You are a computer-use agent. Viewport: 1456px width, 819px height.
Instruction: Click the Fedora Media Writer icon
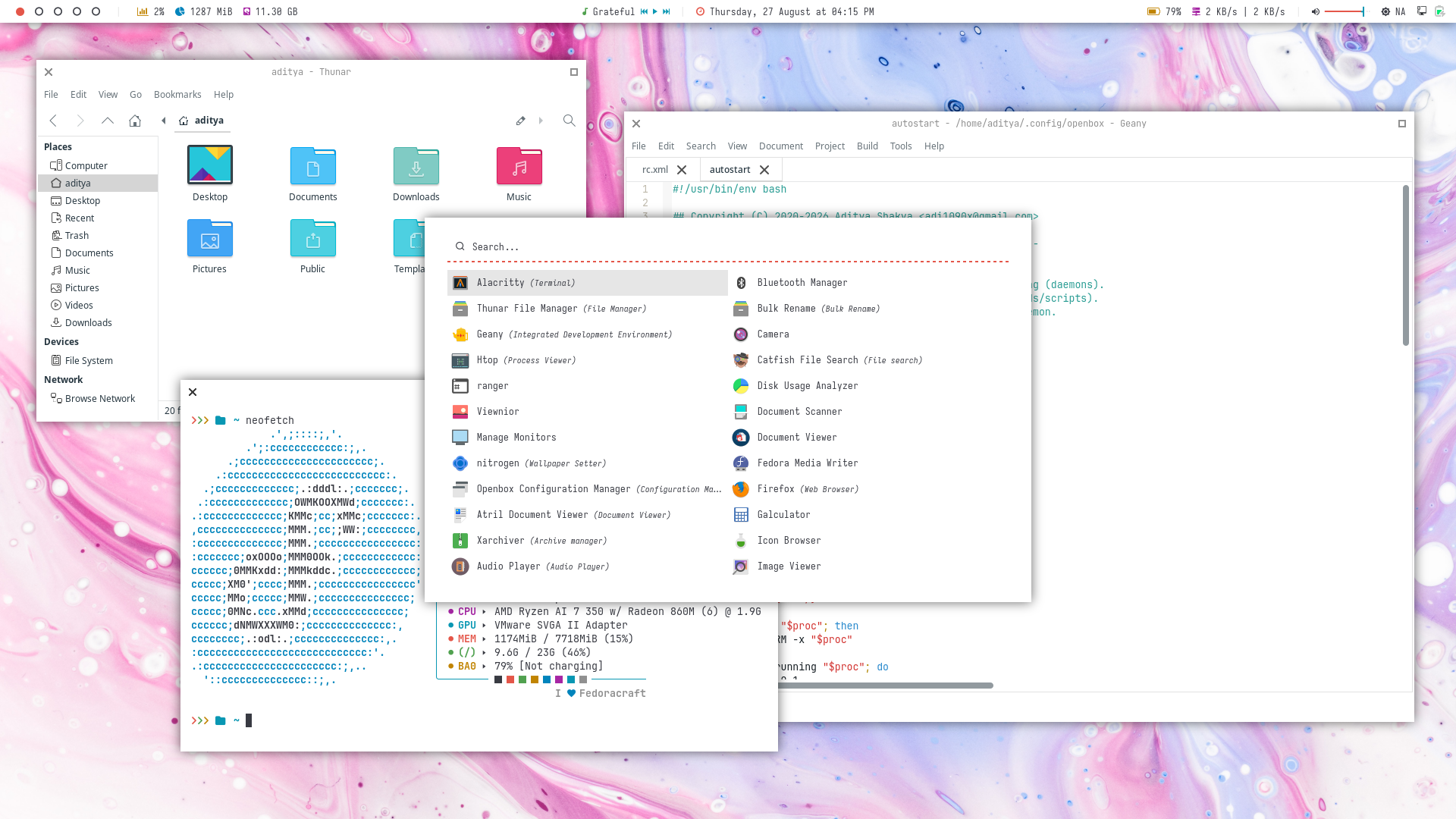pos(741,463)
